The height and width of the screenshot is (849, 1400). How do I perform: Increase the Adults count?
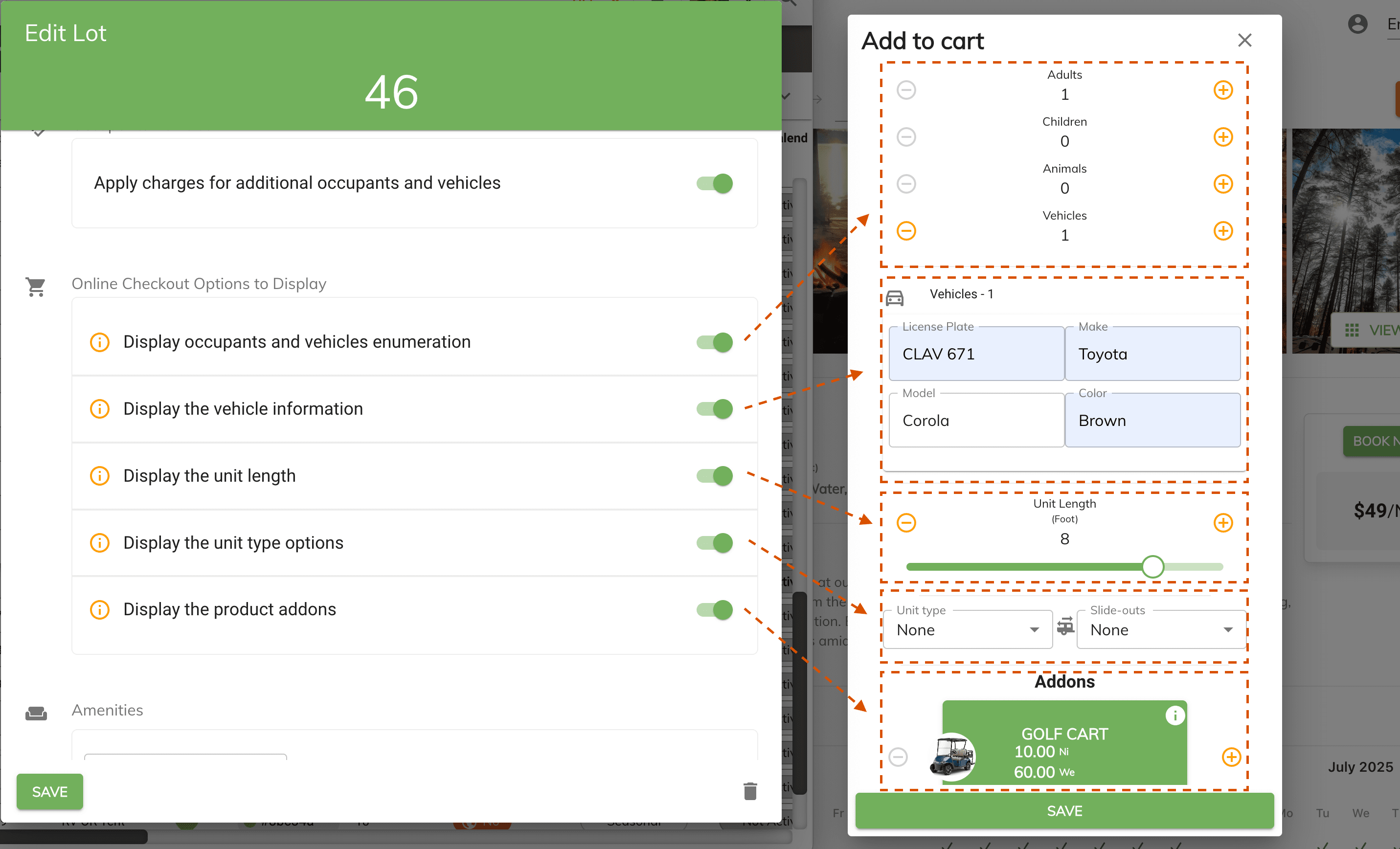[1223, 89]
